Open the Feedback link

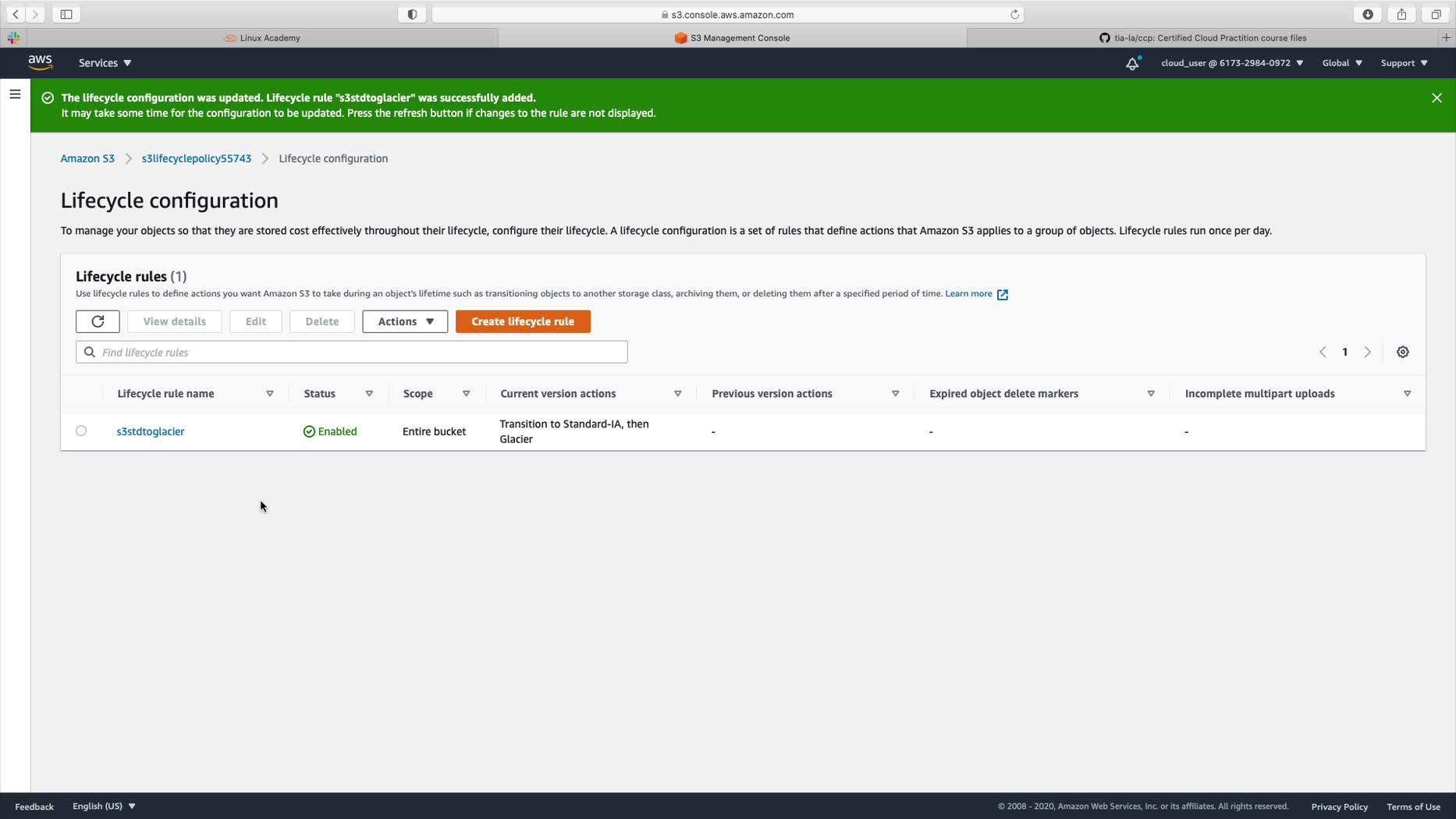(x=34, y=807)
